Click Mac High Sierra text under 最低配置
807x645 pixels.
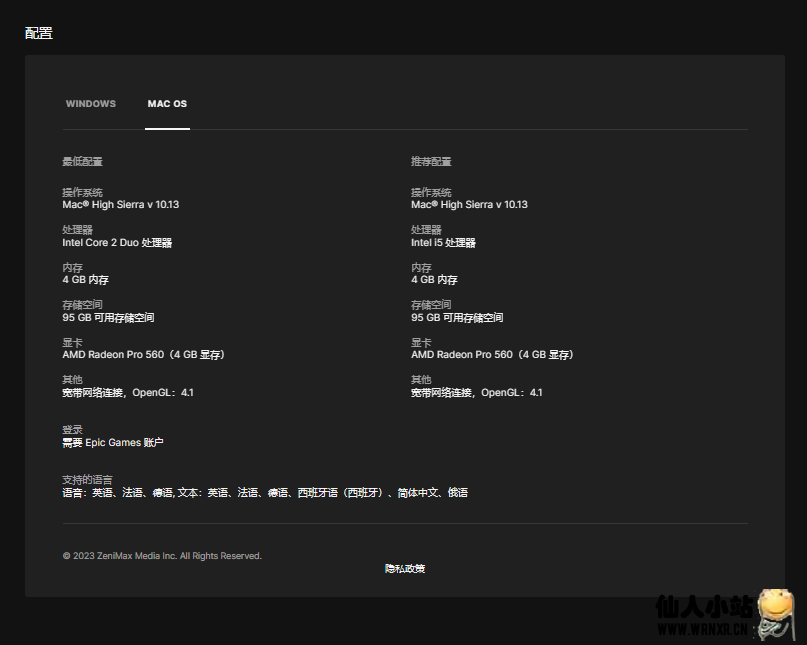point(120,204)
